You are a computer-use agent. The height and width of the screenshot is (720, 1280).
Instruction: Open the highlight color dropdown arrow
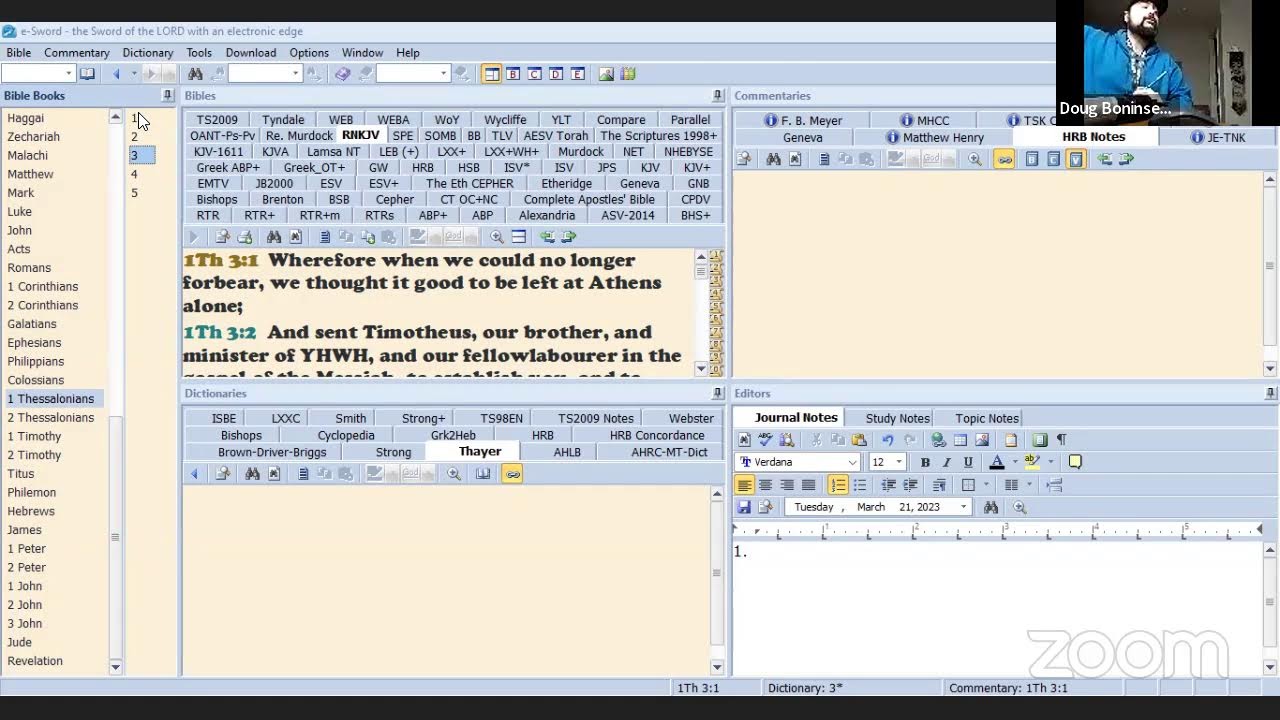click(x=1050, y=462)
